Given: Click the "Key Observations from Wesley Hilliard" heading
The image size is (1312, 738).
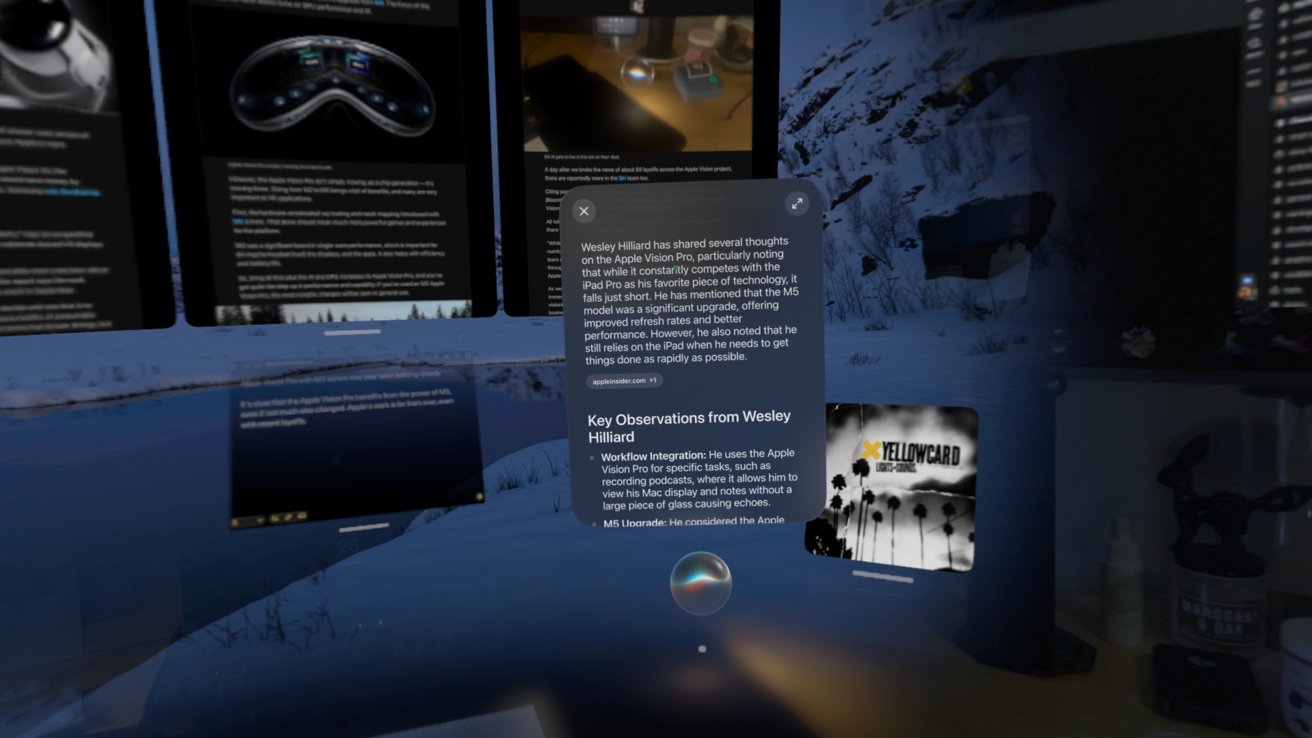Looking at the screenshot, I should 689,426.
